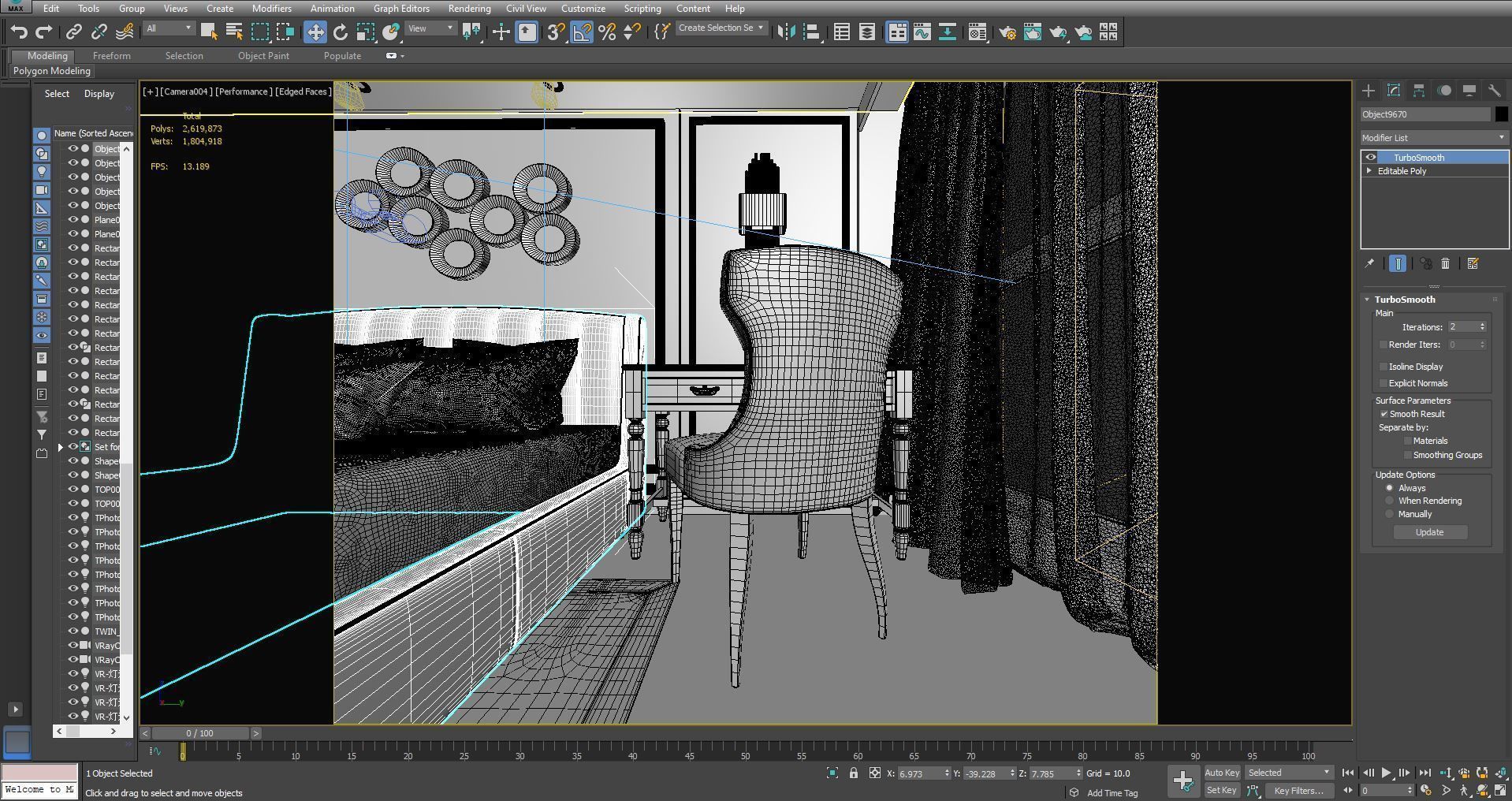
Task: Open the Modifiers menu
Action: [271, 8]
